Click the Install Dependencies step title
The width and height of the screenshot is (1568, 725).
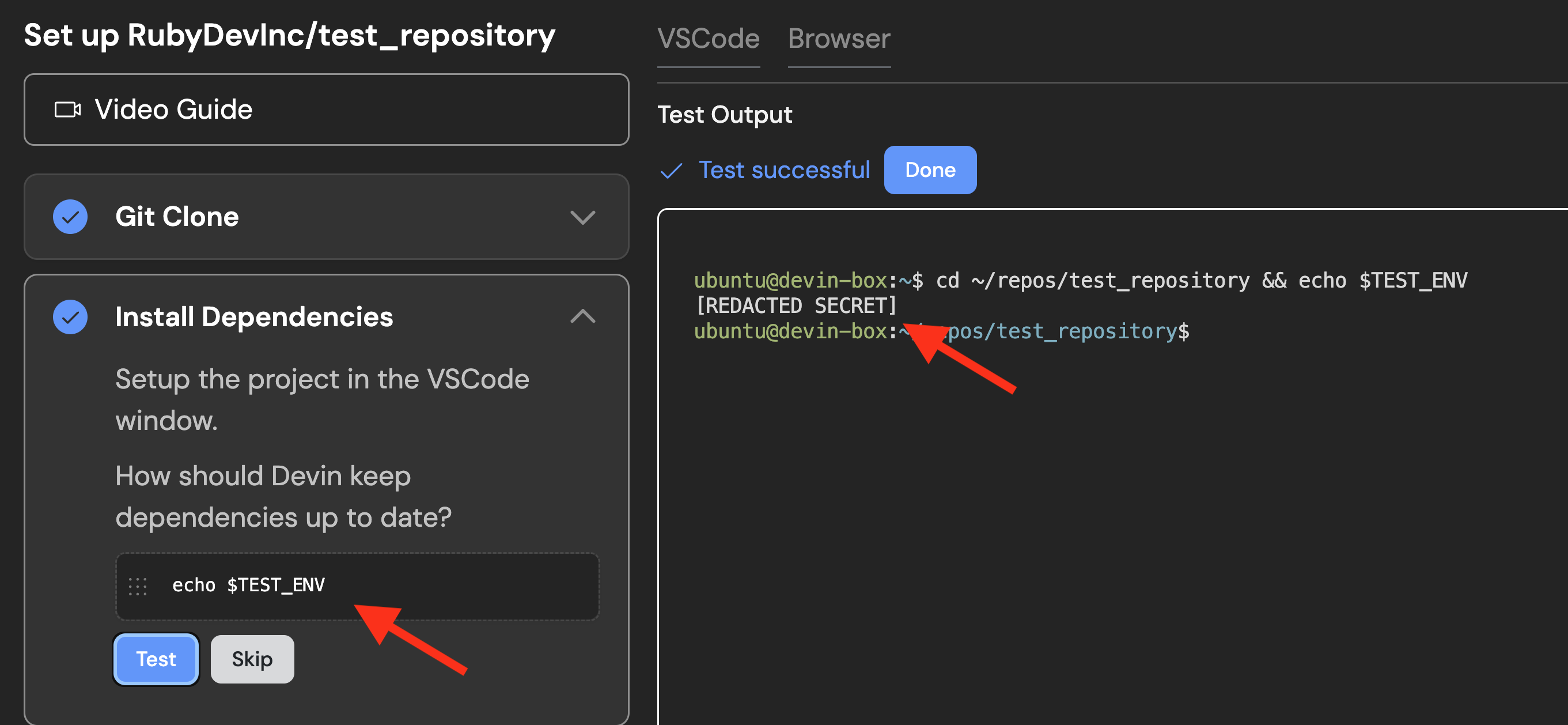coord(254,316)
